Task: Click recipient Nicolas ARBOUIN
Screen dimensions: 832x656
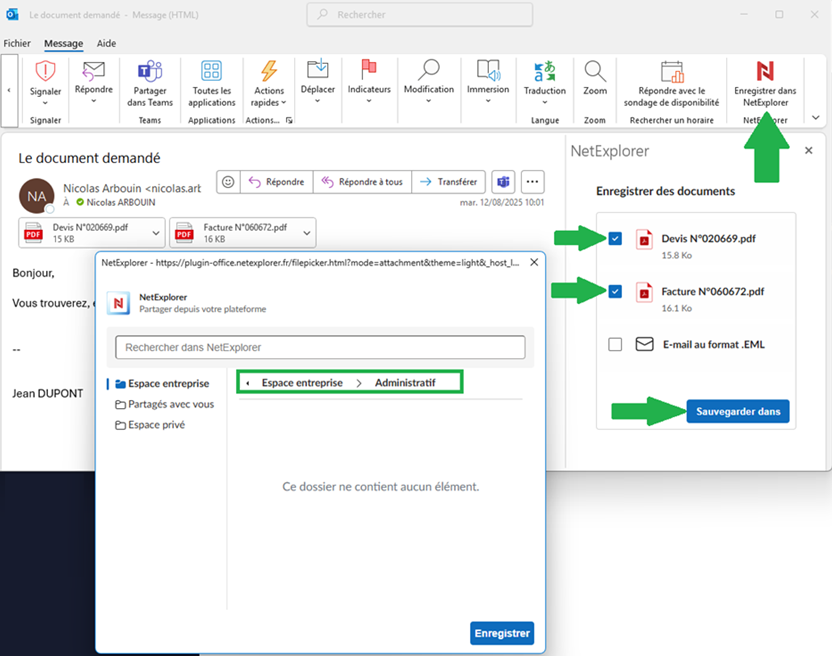Action: [x=120, y=202]
